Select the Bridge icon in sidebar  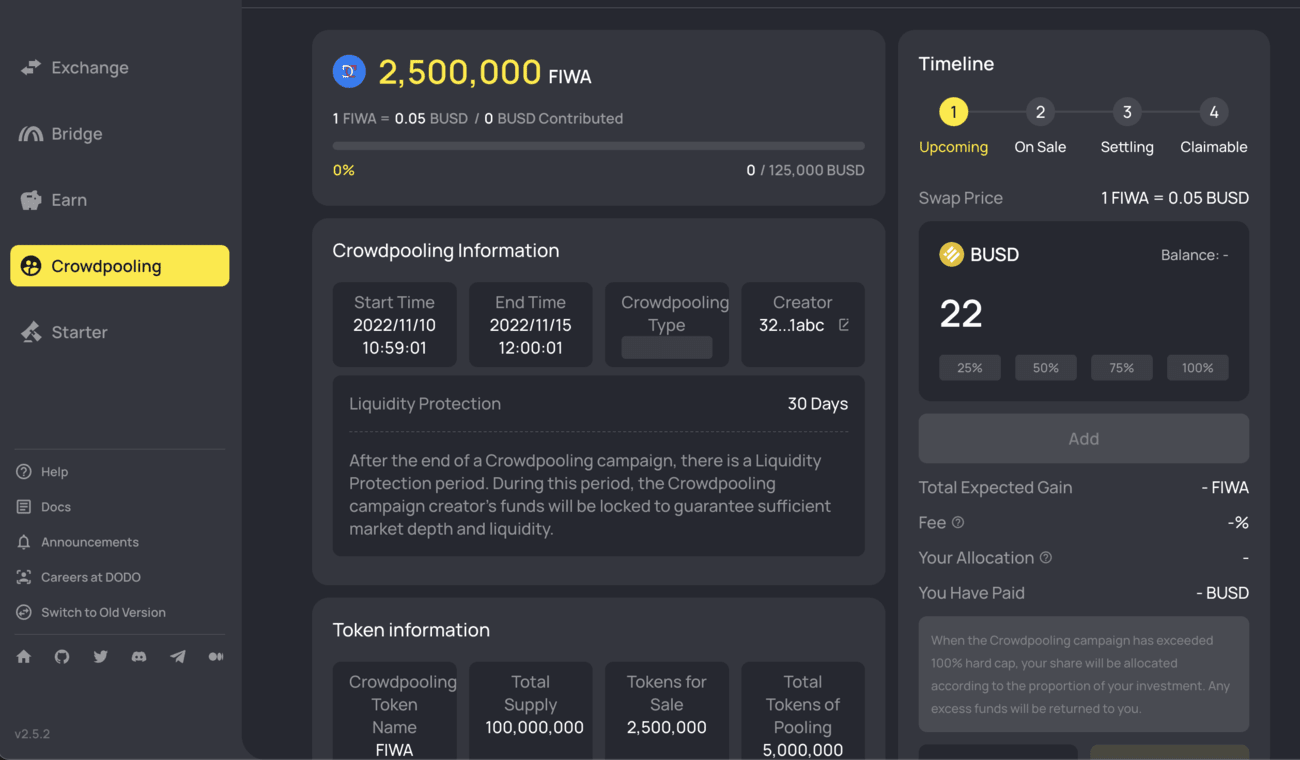(x=31, y=133)
